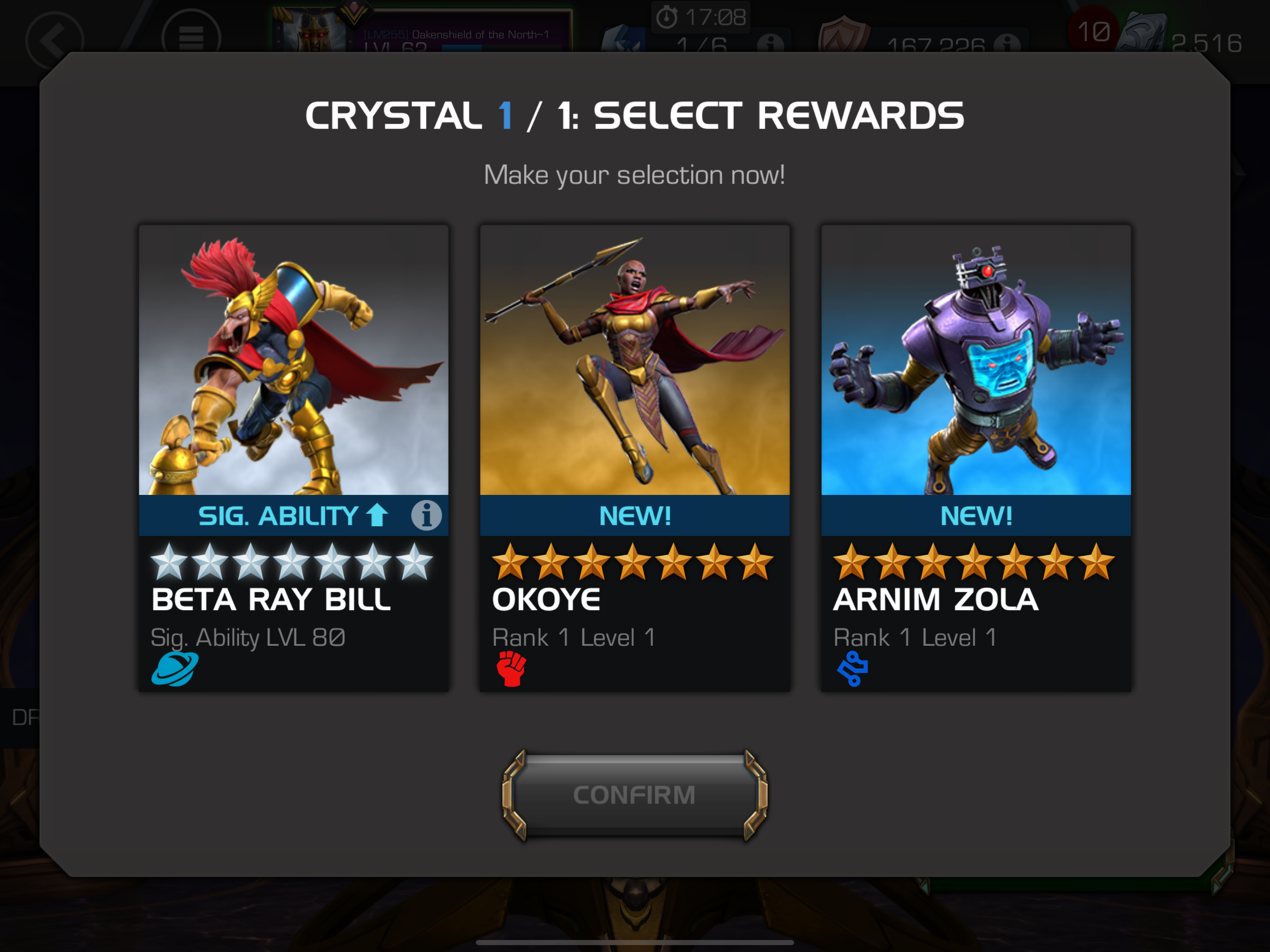Click the Arnim Zola NEW! banner
Viewport: 1270px width, 952px height.
(x=976, y=515)
